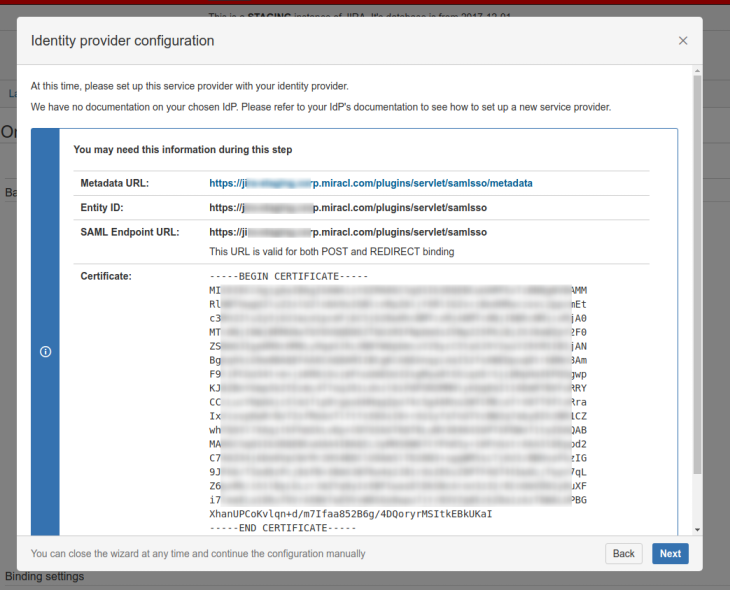Viewport: 730px width, 590px height.
Task: Click the BEGIN CERTIFICATE line
Action: [289, 277]
